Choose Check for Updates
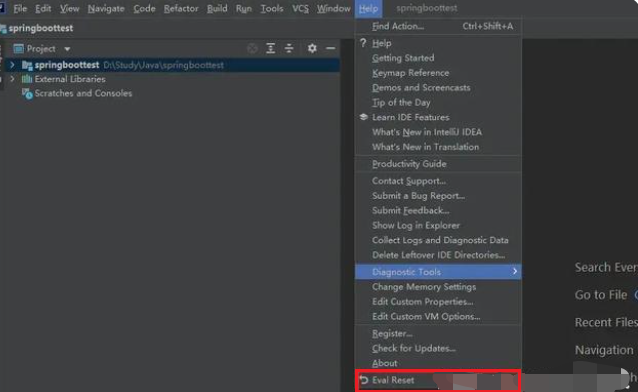 pyautogui.click(x=438, y=348)
